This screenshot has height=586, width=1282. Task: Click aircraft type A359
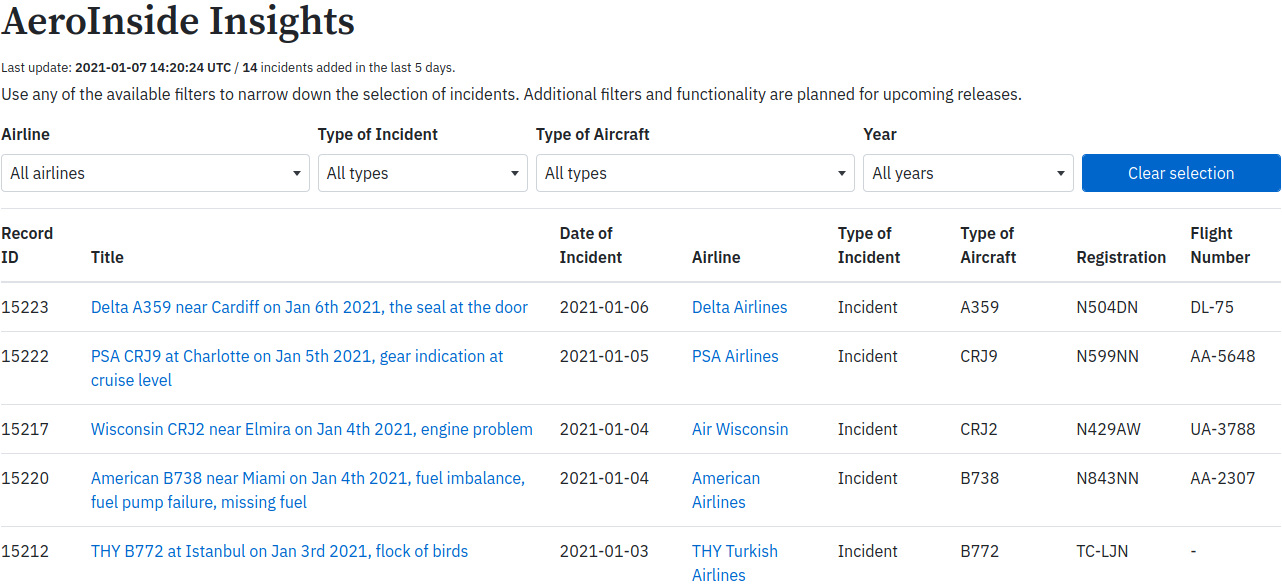click(x=980, y=307)
